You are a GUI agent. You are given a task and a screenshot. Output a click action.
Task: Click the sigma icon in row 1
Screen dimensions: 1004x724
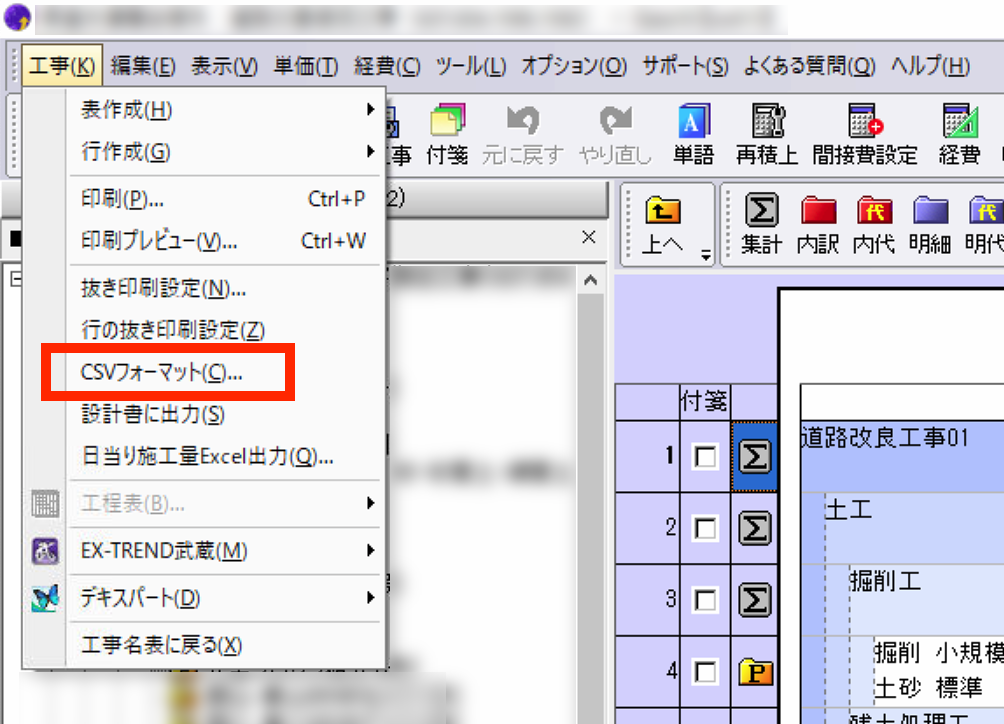coord(755,457)
